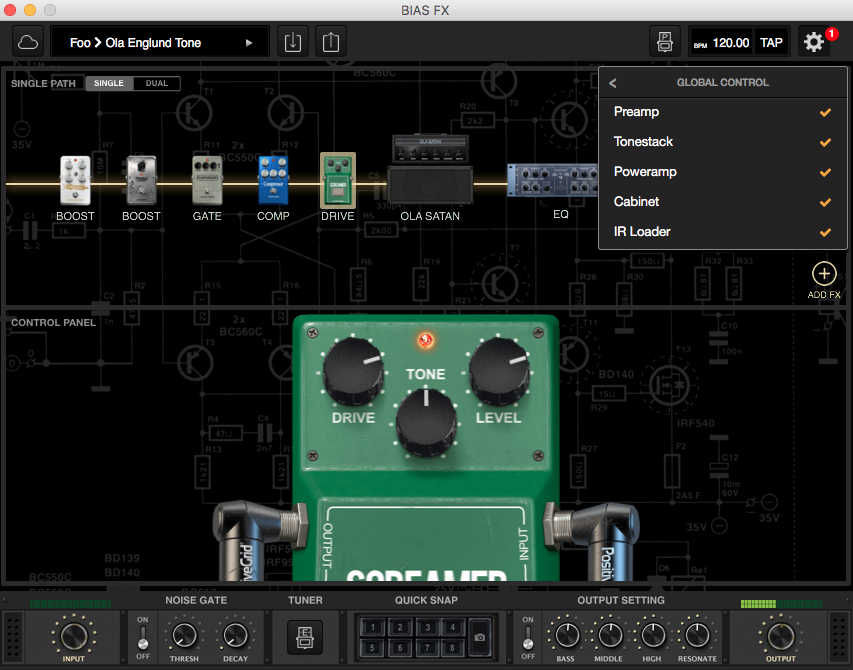Select Quick Snap slot 6

pyautogui.click(x=400, y=647)
